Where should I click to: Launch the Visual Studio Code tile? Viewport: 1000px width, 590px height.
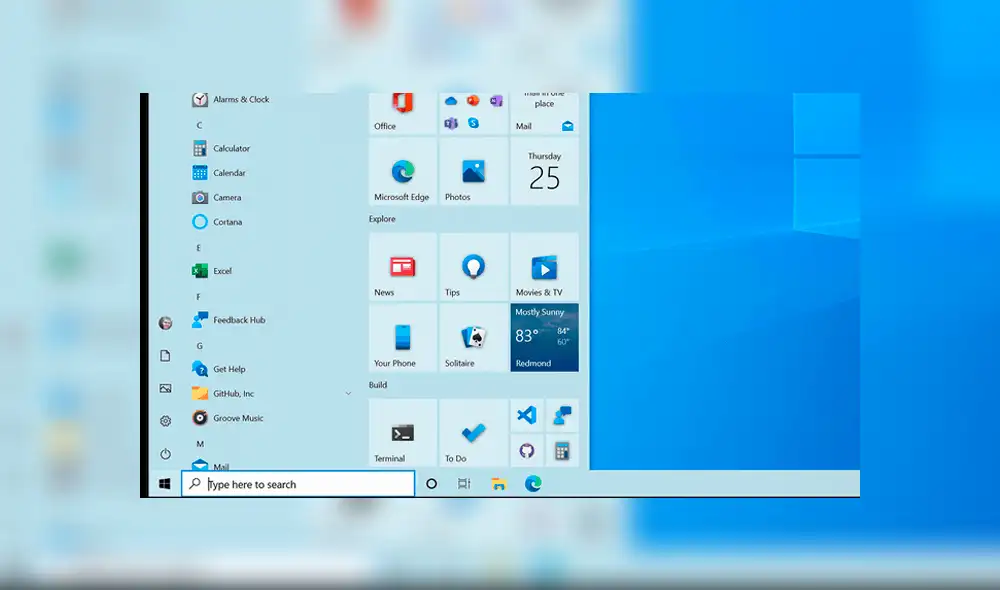[527, 414]
